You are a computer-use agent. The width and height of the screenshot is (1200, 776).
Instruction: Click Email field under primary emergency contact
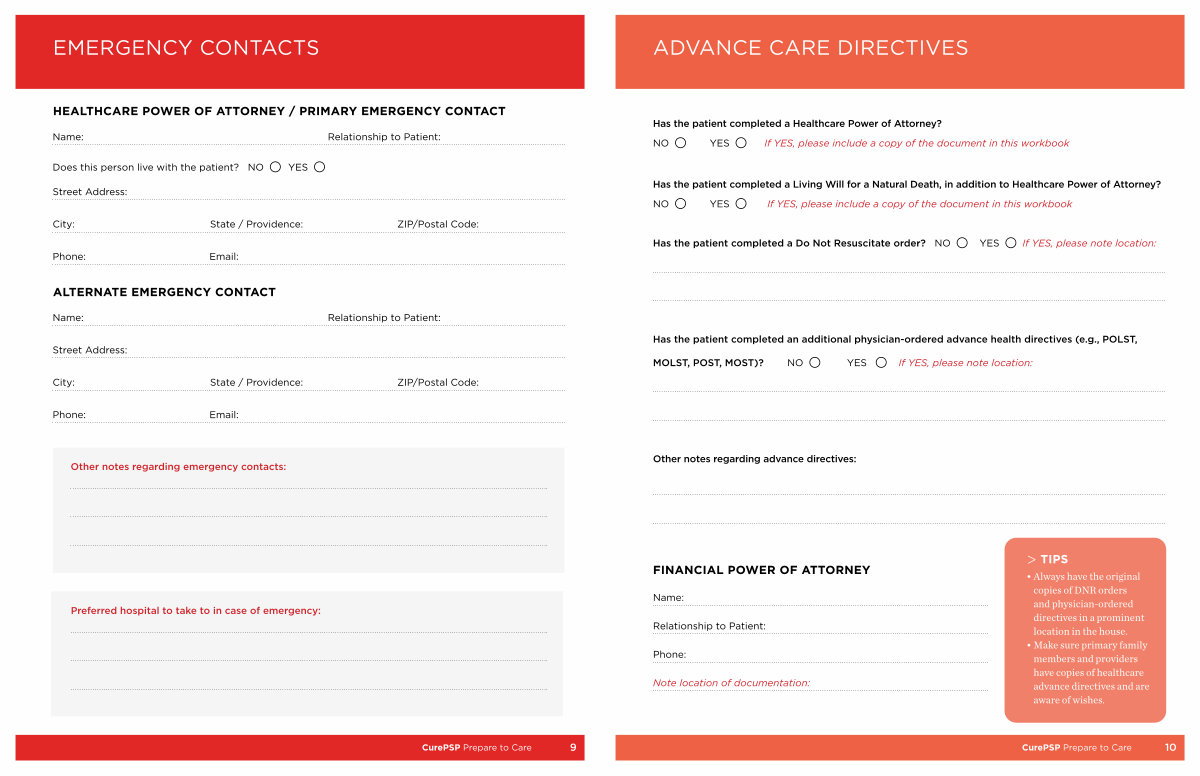pos(400,257)
